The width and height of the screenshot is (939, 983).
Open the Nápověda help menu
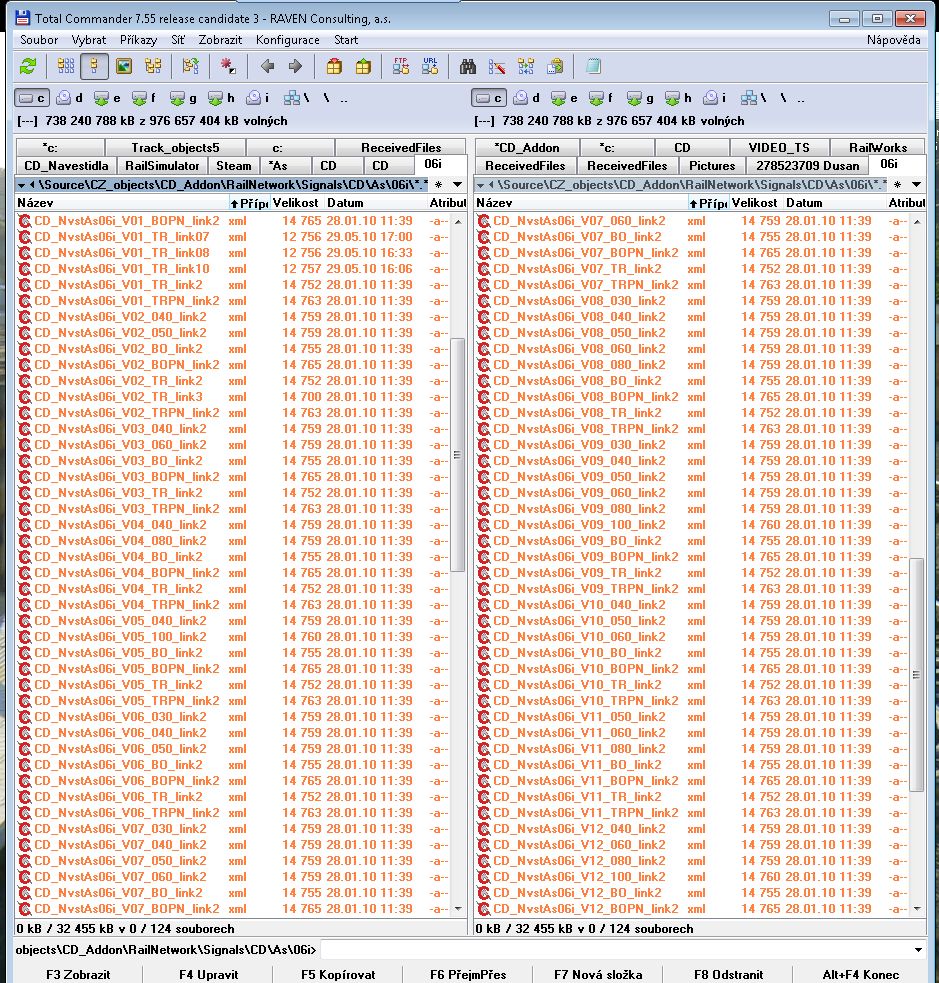[894, 40]
